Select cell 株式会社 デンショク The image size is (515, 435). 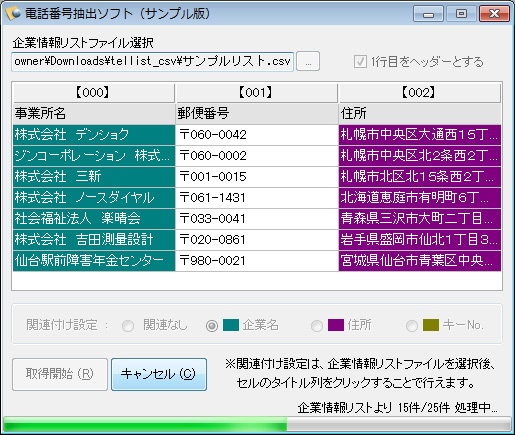pyautogui.click(x=94, y=135)
